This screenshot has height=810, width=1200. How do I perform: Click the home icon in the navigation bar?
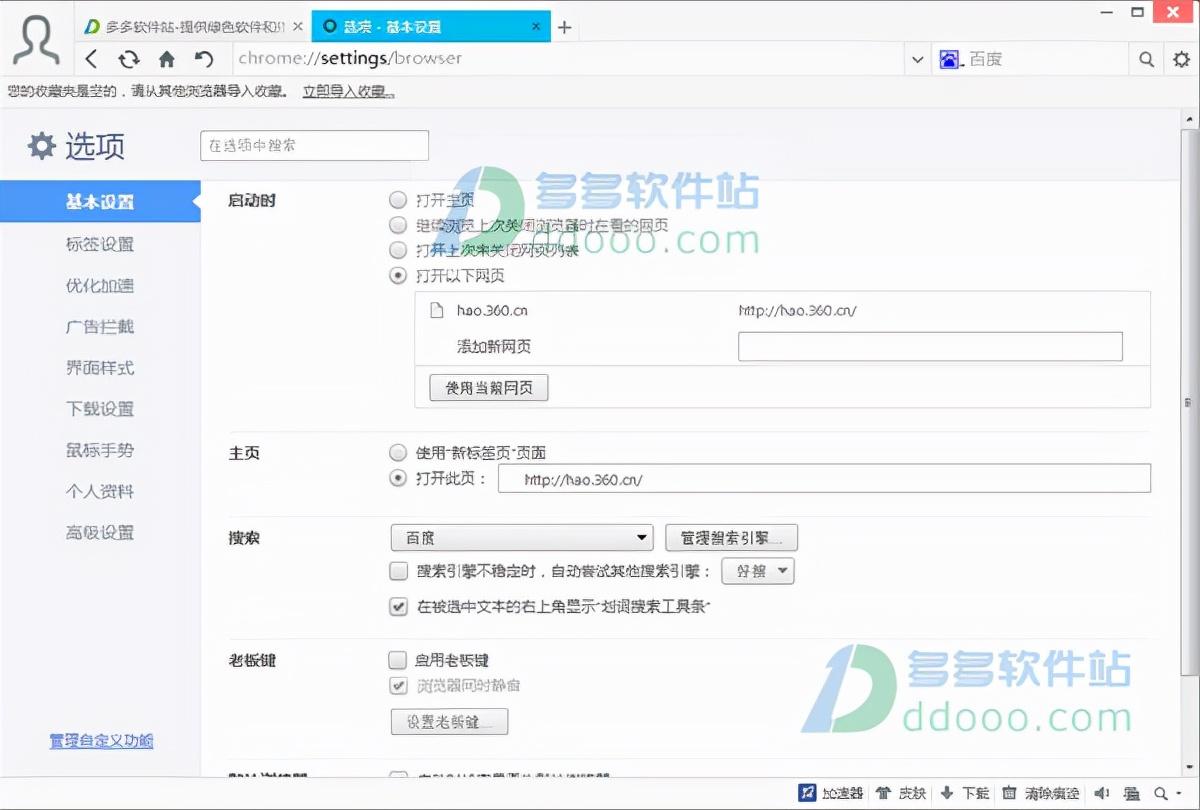166,59
